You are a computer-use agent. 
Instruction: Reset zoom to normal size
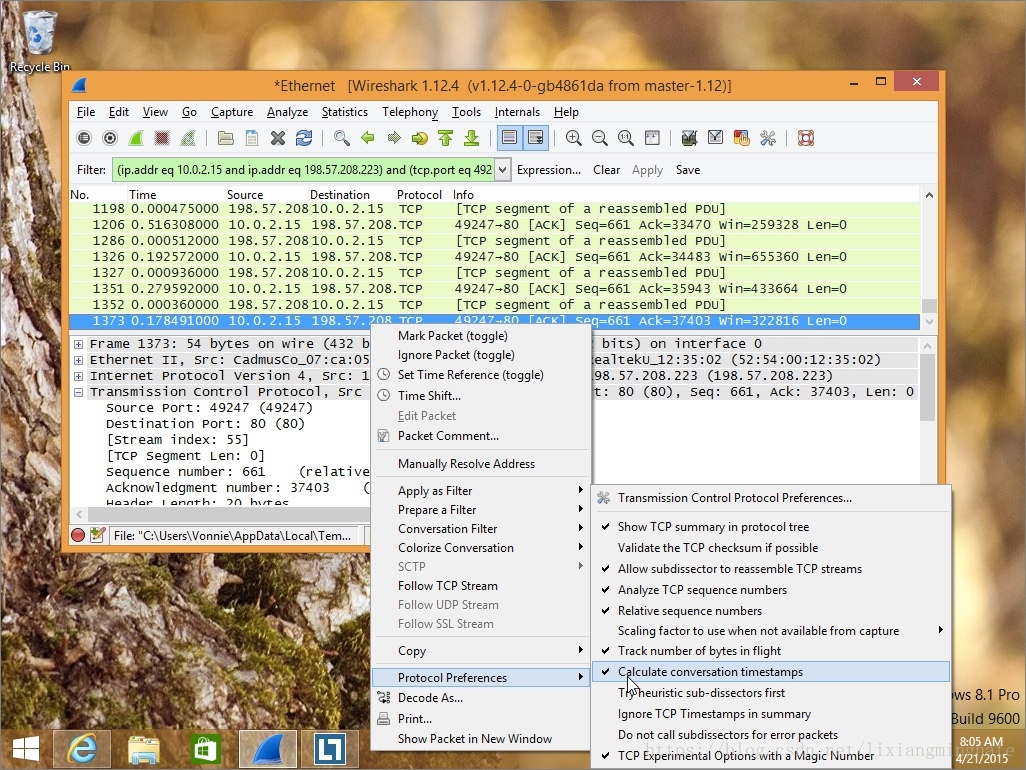[x=626, y=138]
